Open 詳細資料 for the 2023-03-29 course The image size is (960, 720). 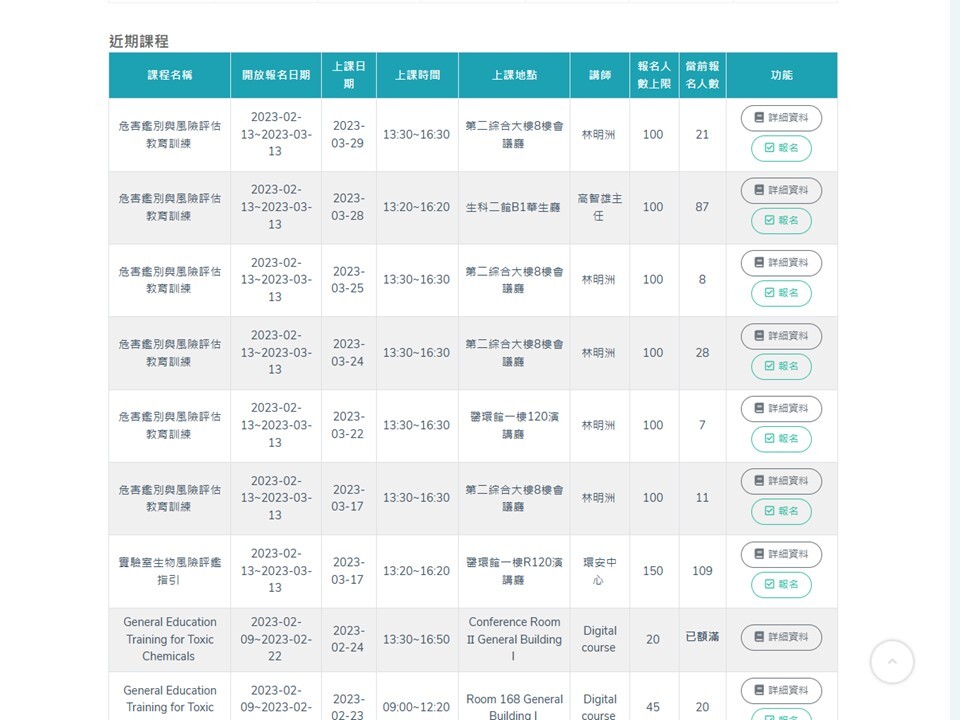coord(781,118)
